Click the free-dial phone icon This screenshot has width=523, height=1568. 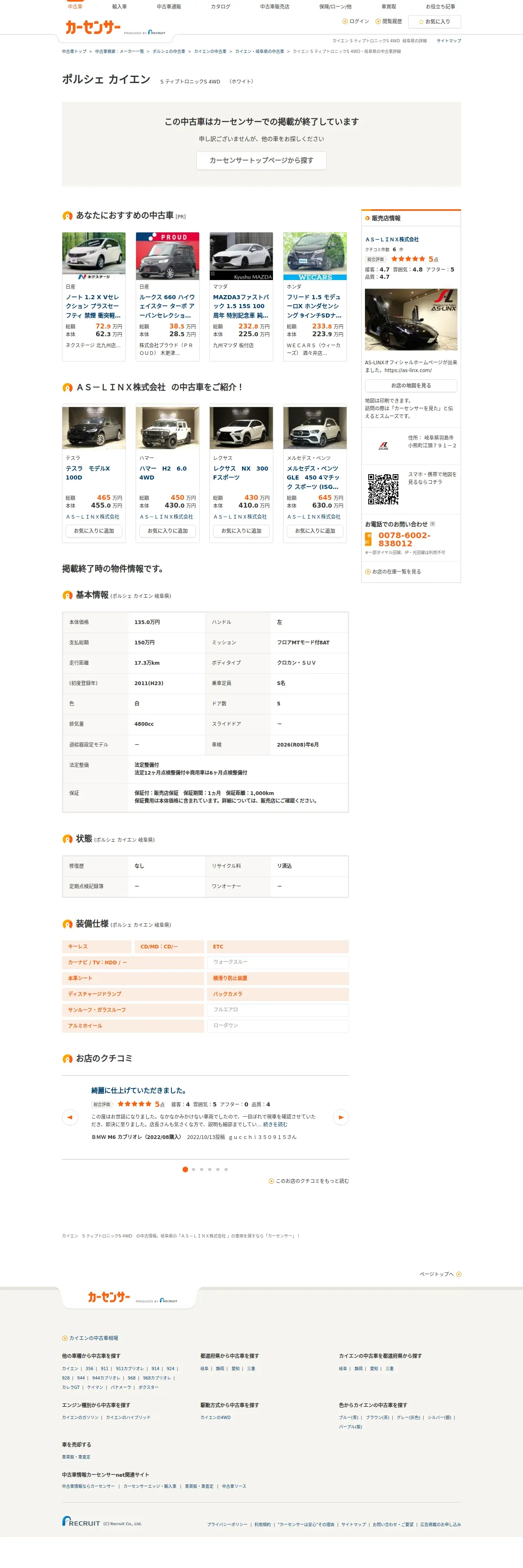pyautogui.click(x=368, y=539)
